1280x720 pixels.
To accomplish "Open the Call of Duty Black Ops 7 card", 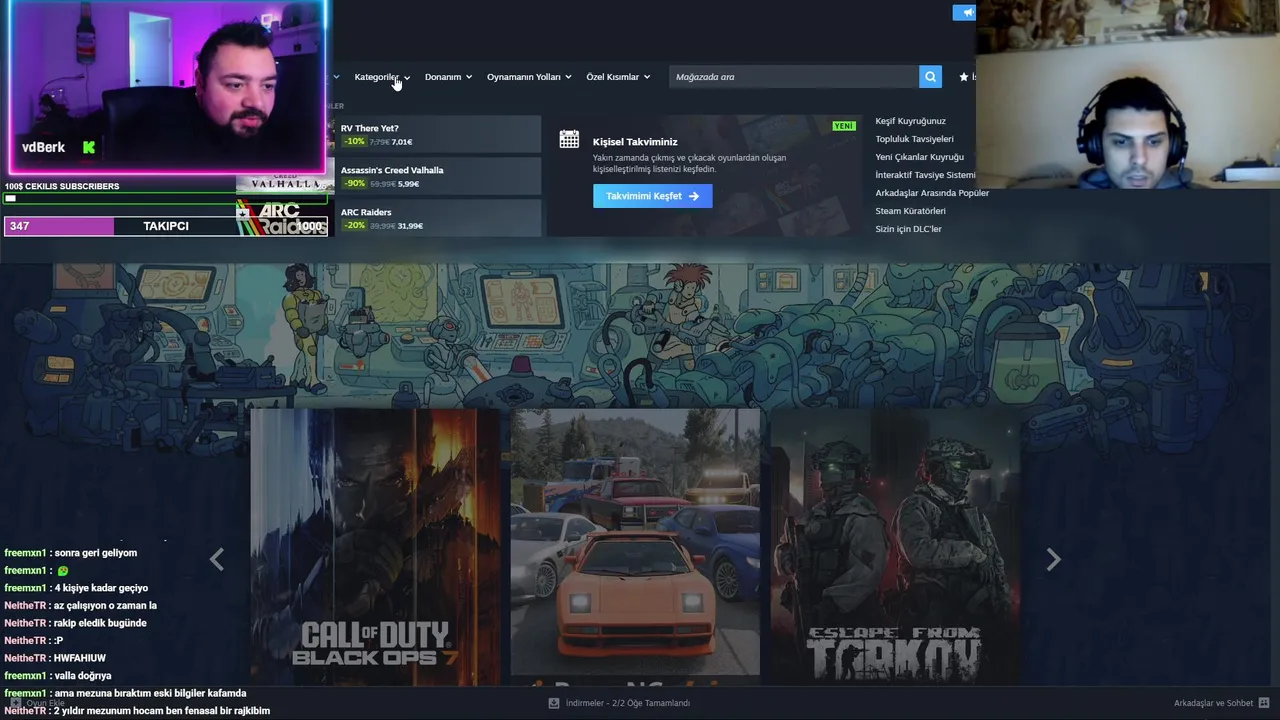I will 375,546.
